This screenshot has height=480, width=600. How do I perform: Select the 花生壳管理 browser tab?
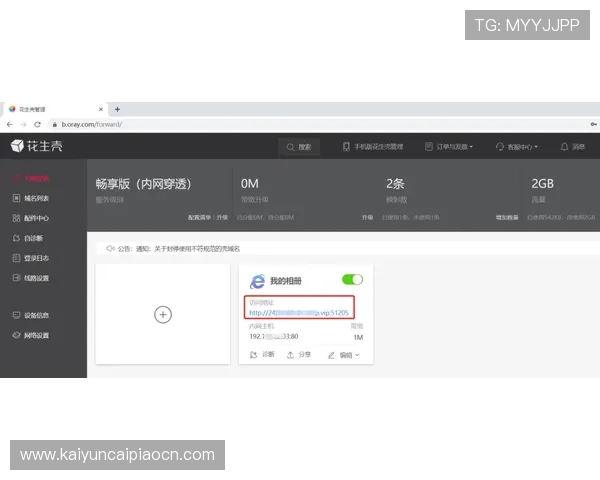coord(54,109)
